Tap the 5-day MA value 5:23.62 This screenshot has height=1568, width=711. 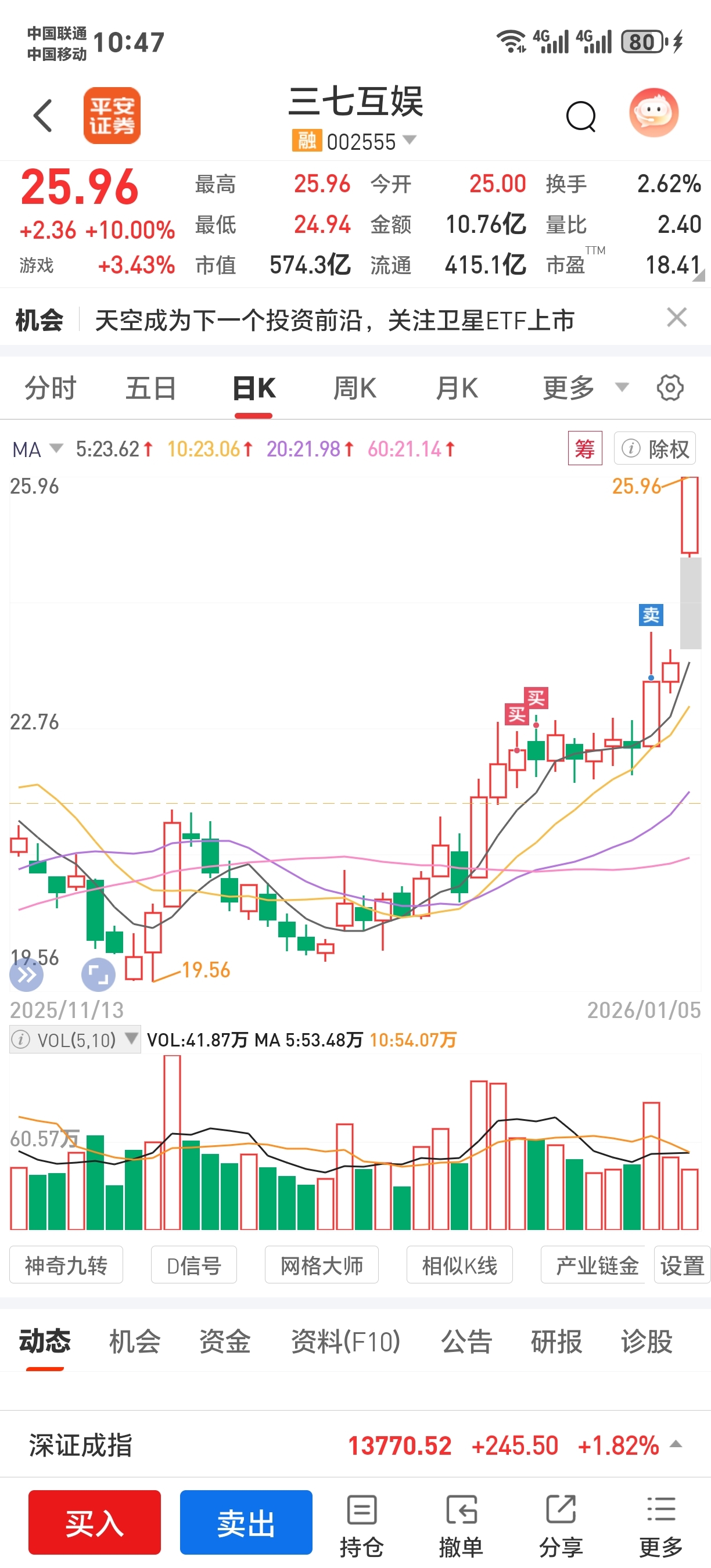[114, 449]
